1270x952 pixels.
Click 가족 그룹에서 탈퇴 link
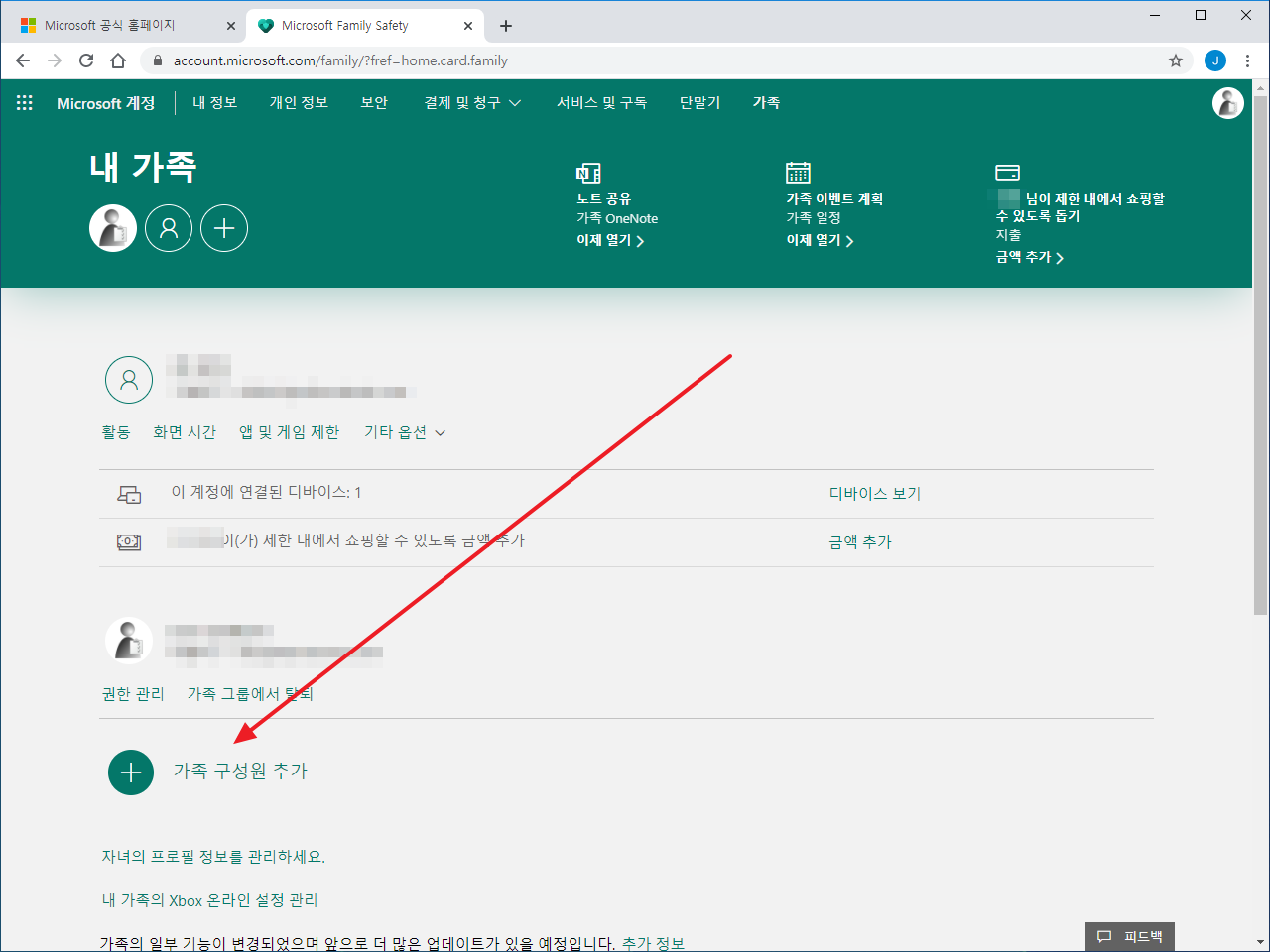[x=250, y=694]
